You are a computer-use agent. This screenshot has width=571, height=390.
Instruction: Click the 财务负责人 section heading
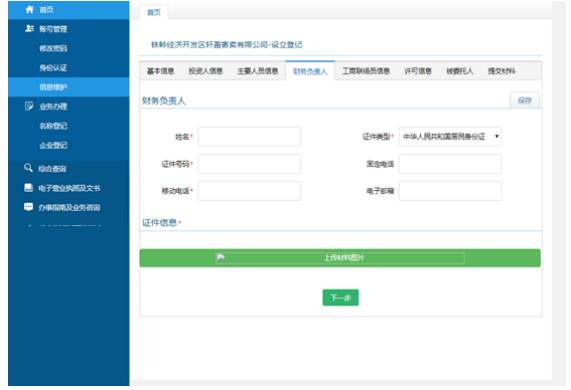(164, 101)
